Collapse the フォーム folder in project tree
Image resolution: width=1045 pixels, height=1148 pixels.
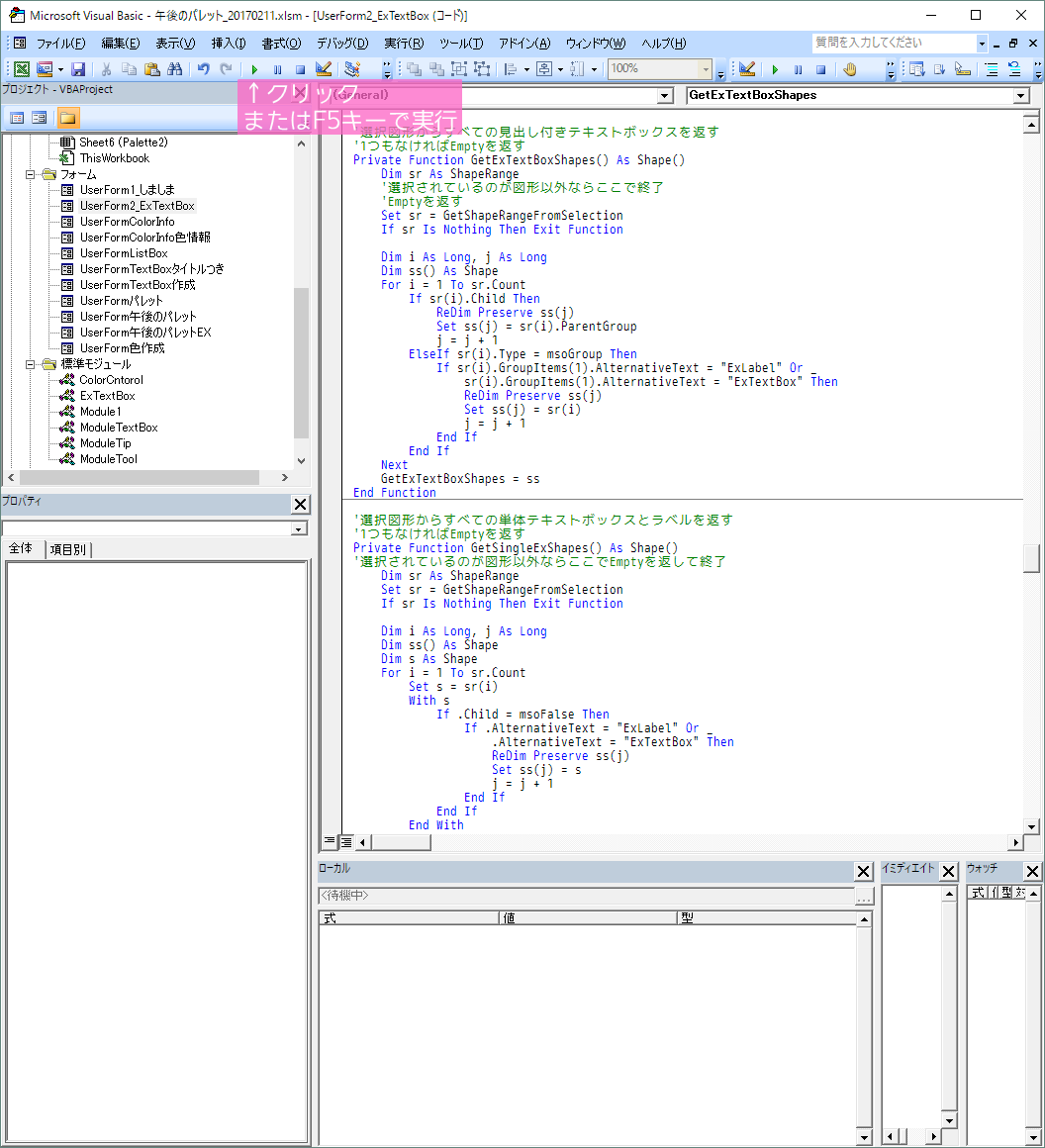click(30, 174)
